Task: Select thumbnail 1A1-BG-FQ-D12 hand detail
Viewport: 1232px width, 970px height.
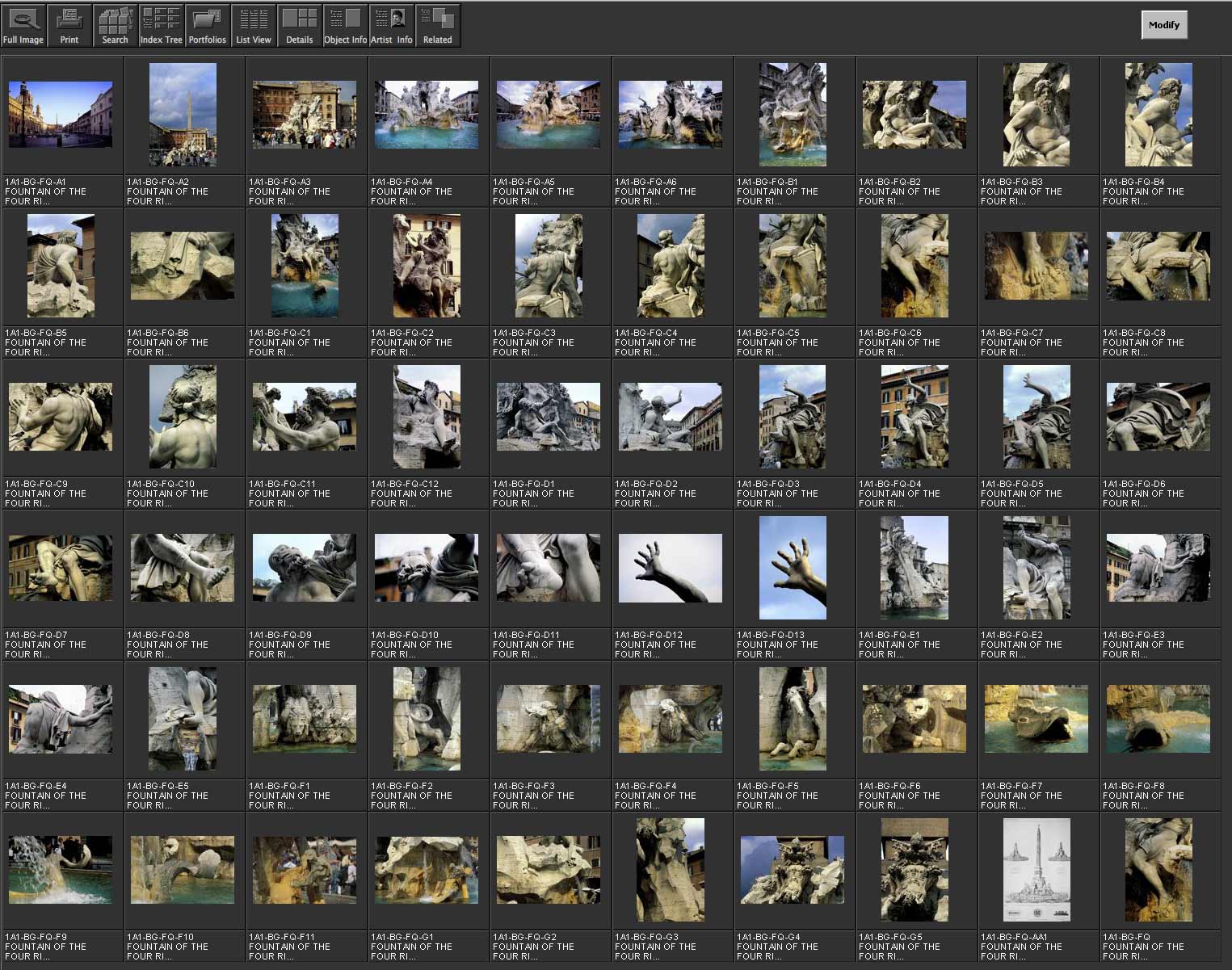Action: click(x=671, y=568)
